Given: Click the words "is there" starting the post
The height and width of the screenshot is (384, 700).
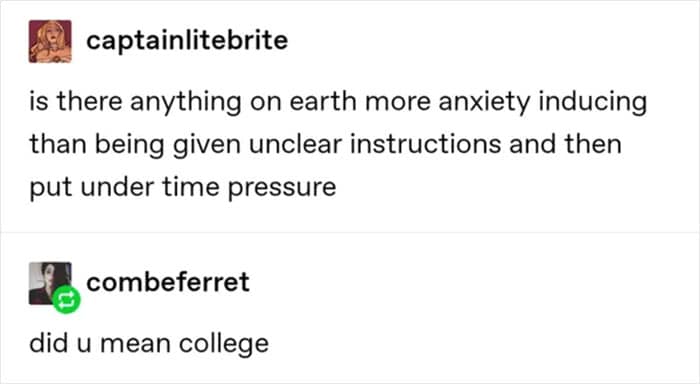Looking at the screenshot, I should pos(76,101).
